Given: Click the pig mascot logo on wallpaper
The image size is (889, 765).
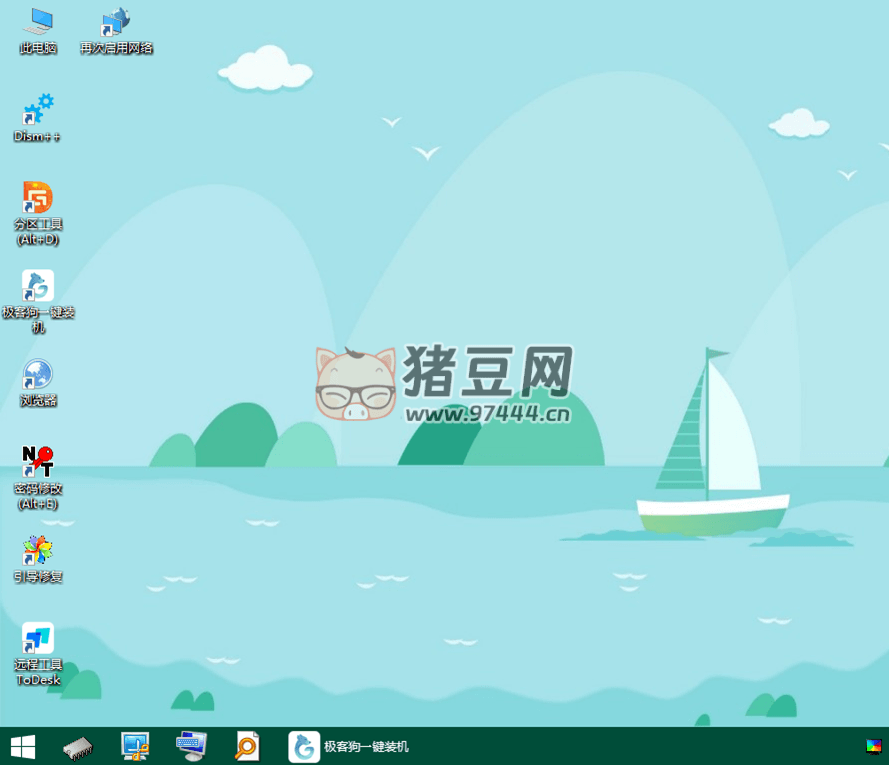Looking at the screenshot, I should point(355,385).
